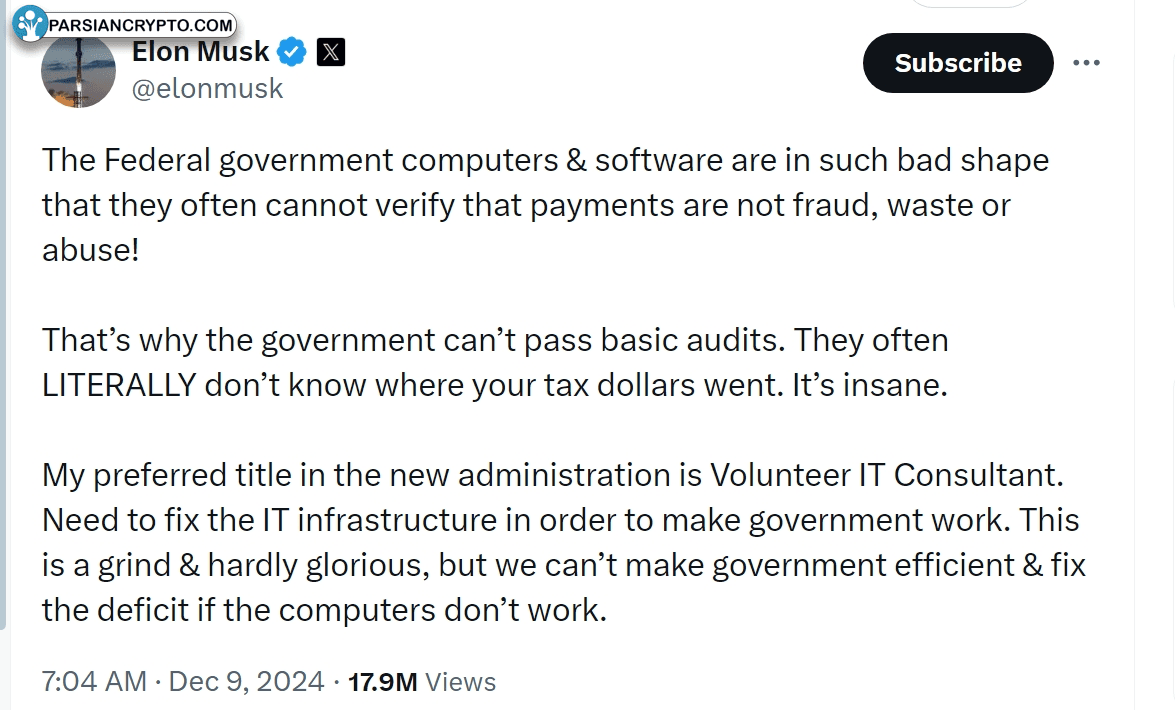Screen dimensions: 1175x710
Task: Open the three-dot more options menu
Action: coord(1087,63)
